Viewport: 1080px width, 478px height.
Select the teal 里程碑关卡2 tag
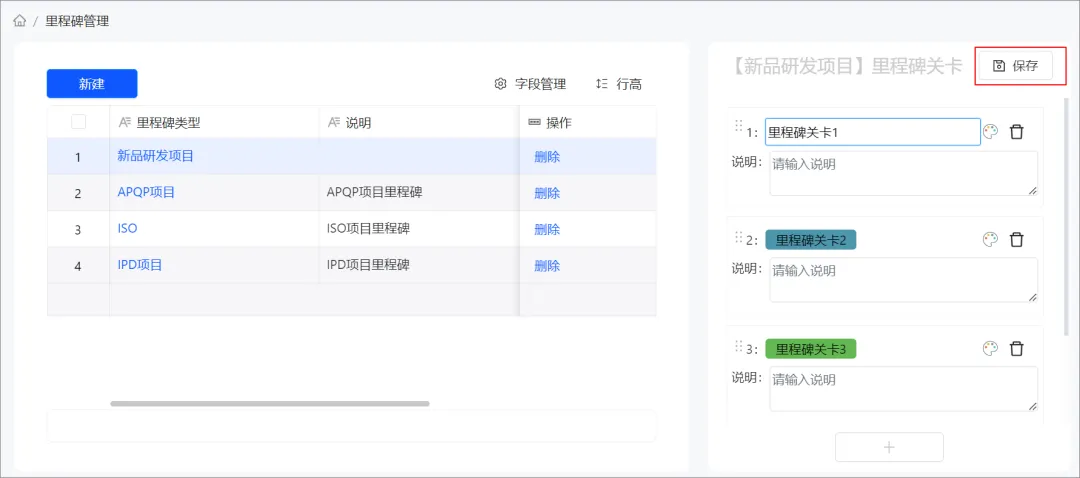click(x=811, y=240)
